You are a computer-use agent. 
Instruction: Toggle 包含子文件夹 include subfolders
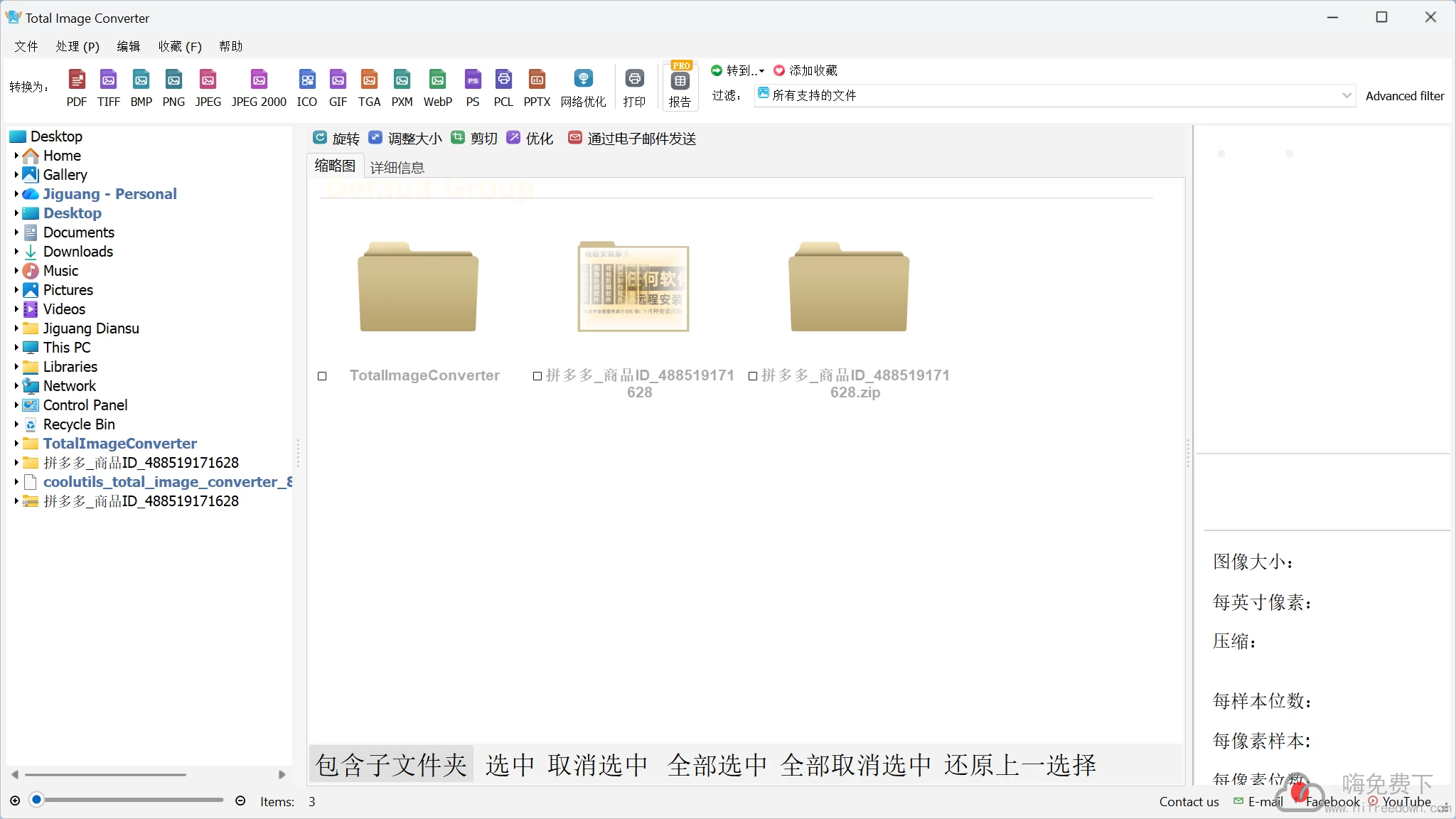point(392,765)
